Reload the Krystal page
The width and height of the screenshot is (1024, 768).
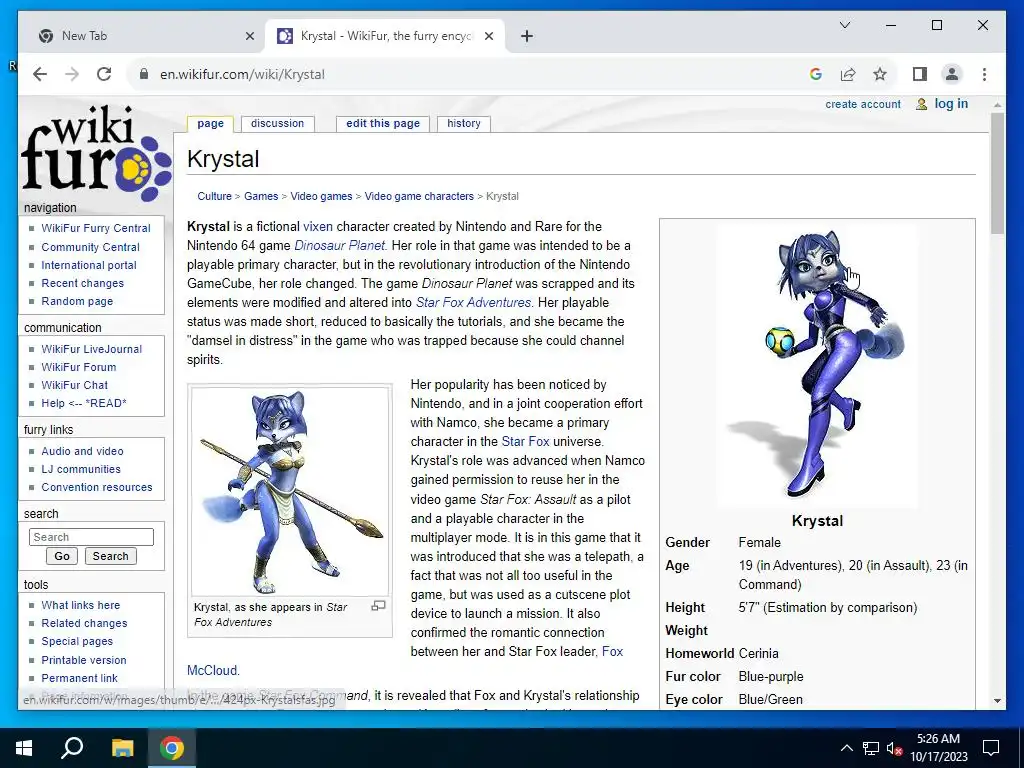click(x=104, y=74)
